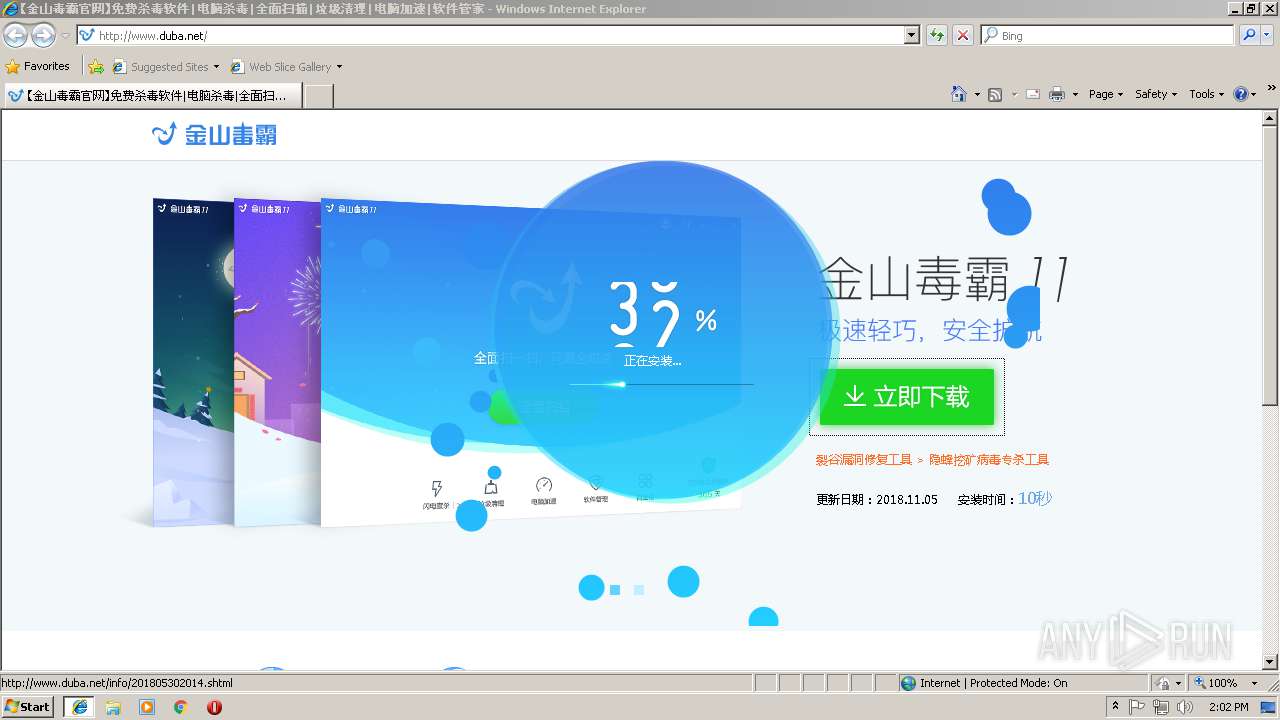This screenshot has height=720, width=1280.
Task: Open the address bar history dropdown
Action: coord(911,35)
